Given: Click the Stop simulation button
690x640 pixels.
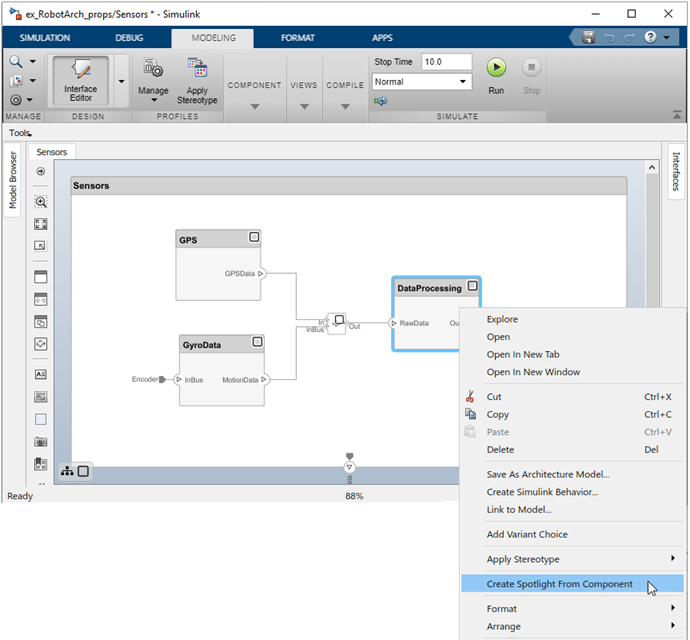Looking at the screenshot, I should pyautogui.click(x=532, y=67).
